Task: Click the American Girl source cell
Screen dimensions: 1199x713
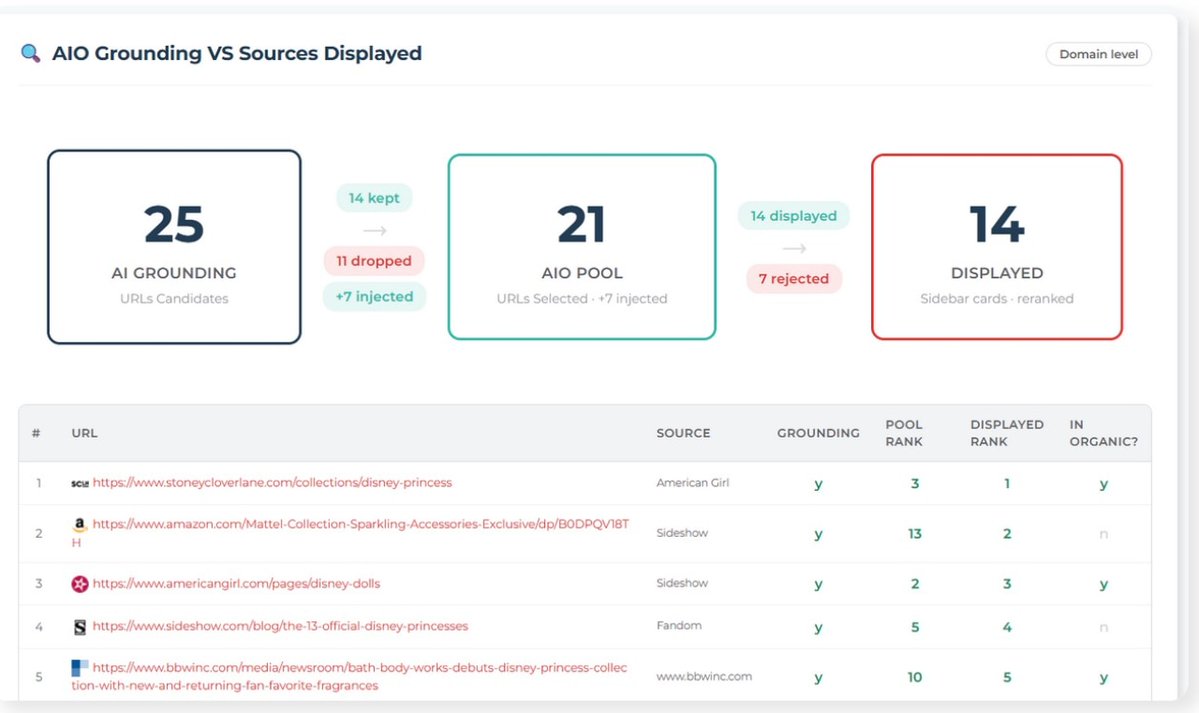Action: [693, 483]
